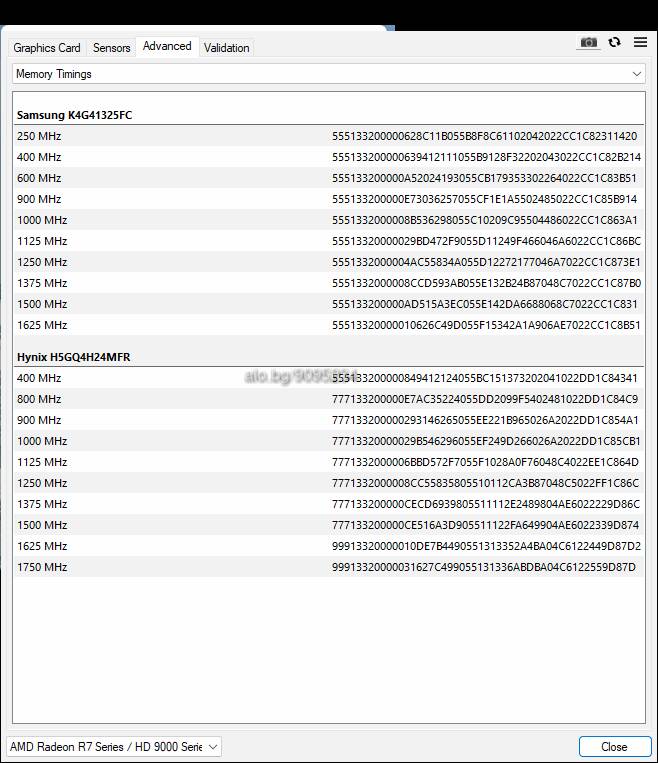Switch to the Sensors tab
Viewport: 658px width, 763px height.
coord(111,48)
